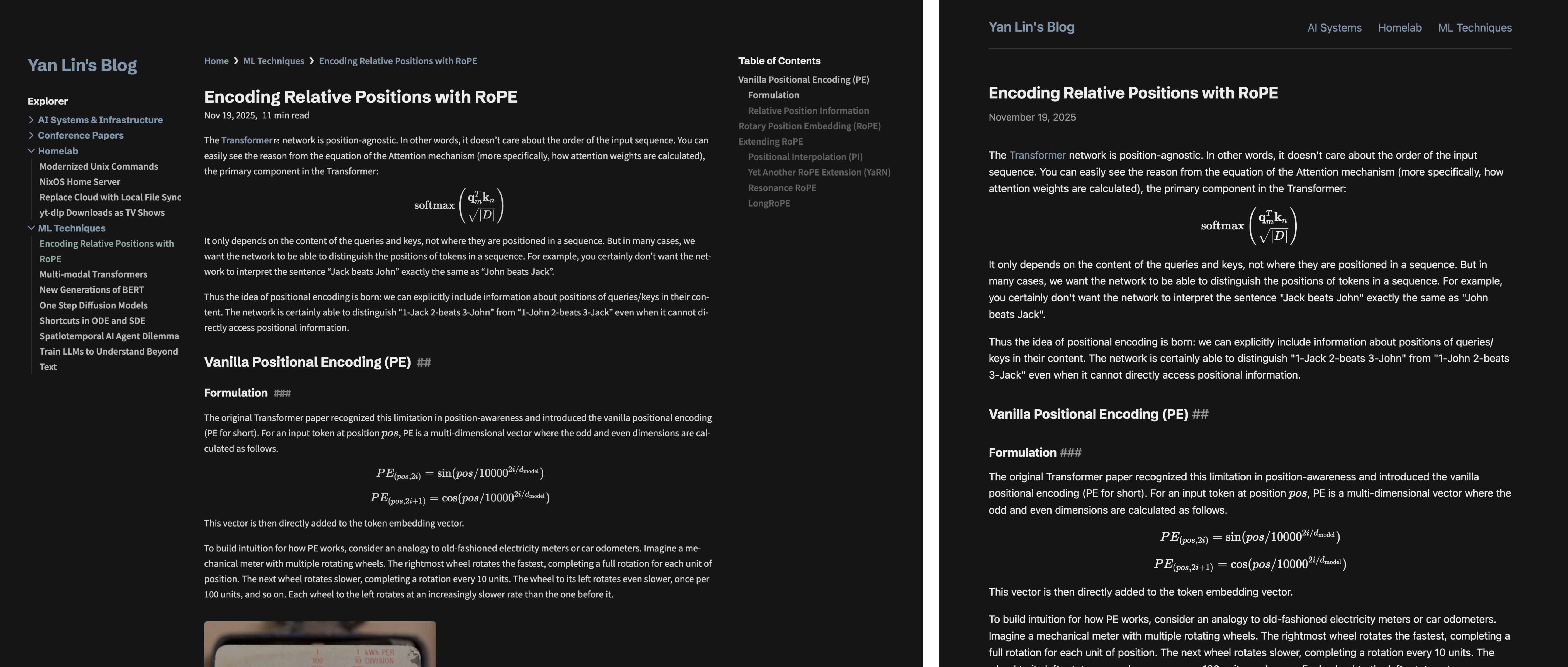This screenshot has height=667, width=1568.
Task: Go to Home via the breadcrumb
Action: pos(216,61)
